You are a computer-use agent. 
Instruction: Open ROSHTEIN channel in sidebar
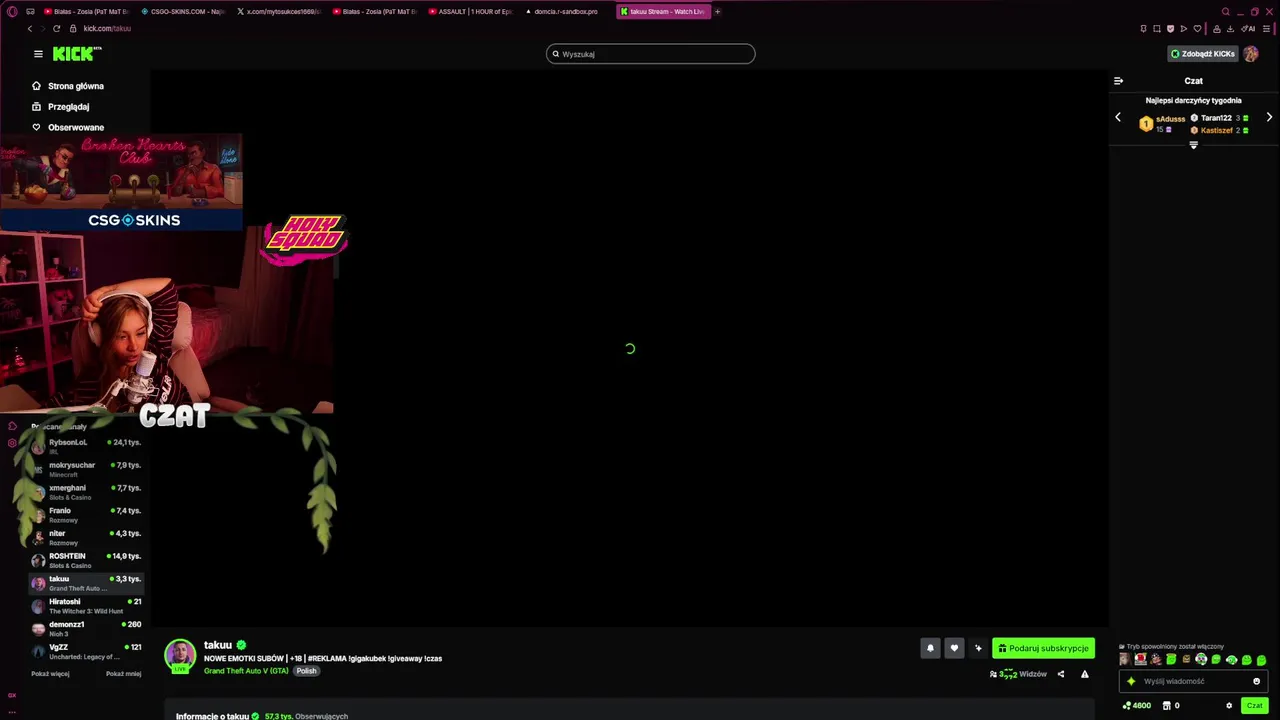[x=86, y=560]
